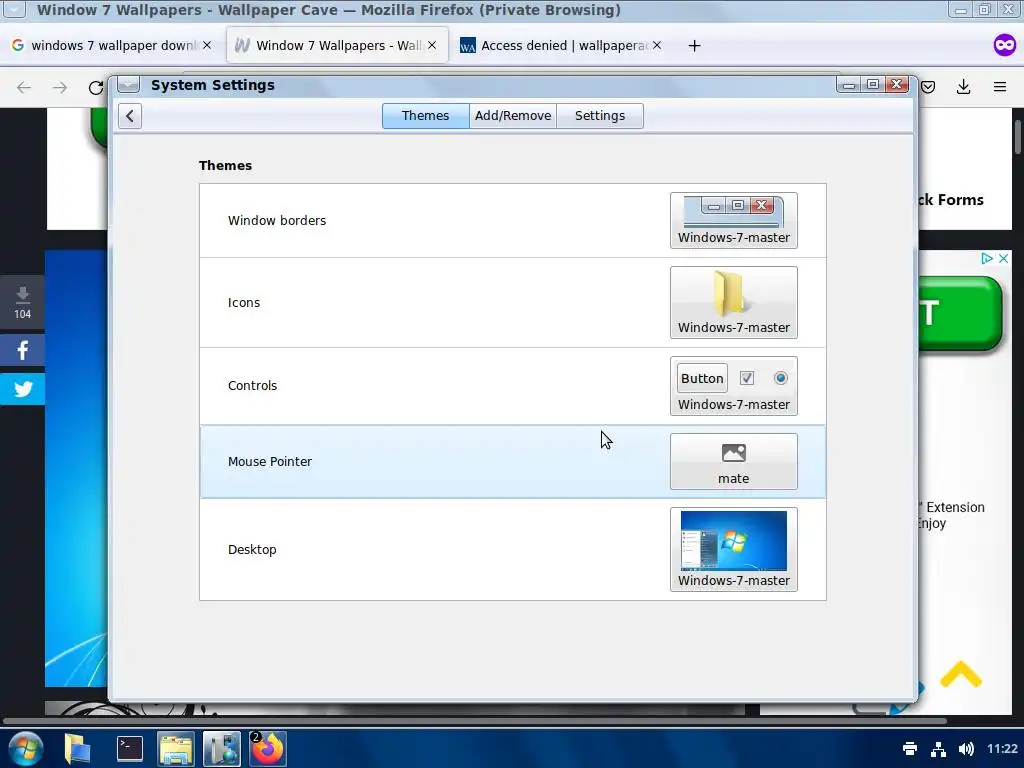Click the Controls row label
Viewport: 1024px width, 768px height.
[252, 386]
